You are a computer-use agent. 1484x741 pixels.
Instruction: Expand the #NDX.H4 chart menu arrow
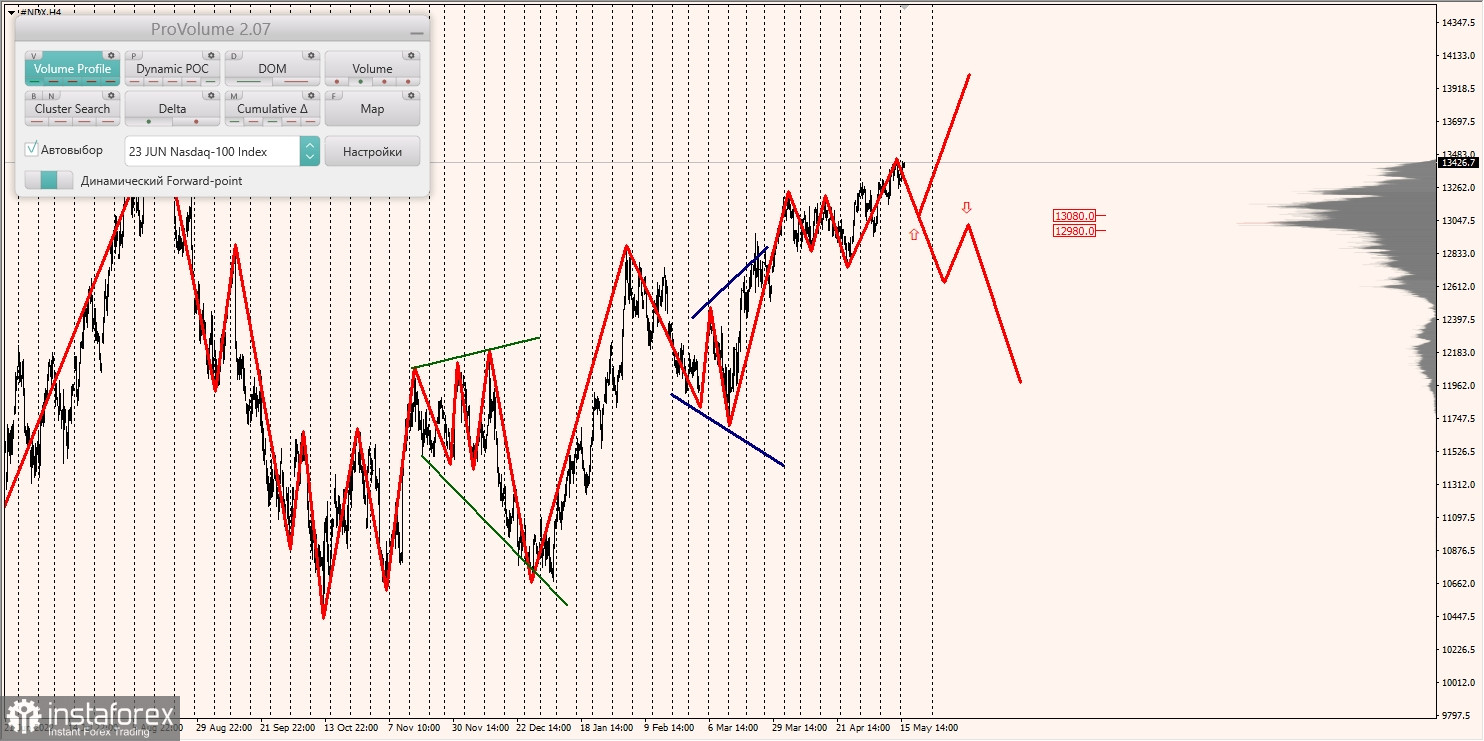click(x=11, y=12)
